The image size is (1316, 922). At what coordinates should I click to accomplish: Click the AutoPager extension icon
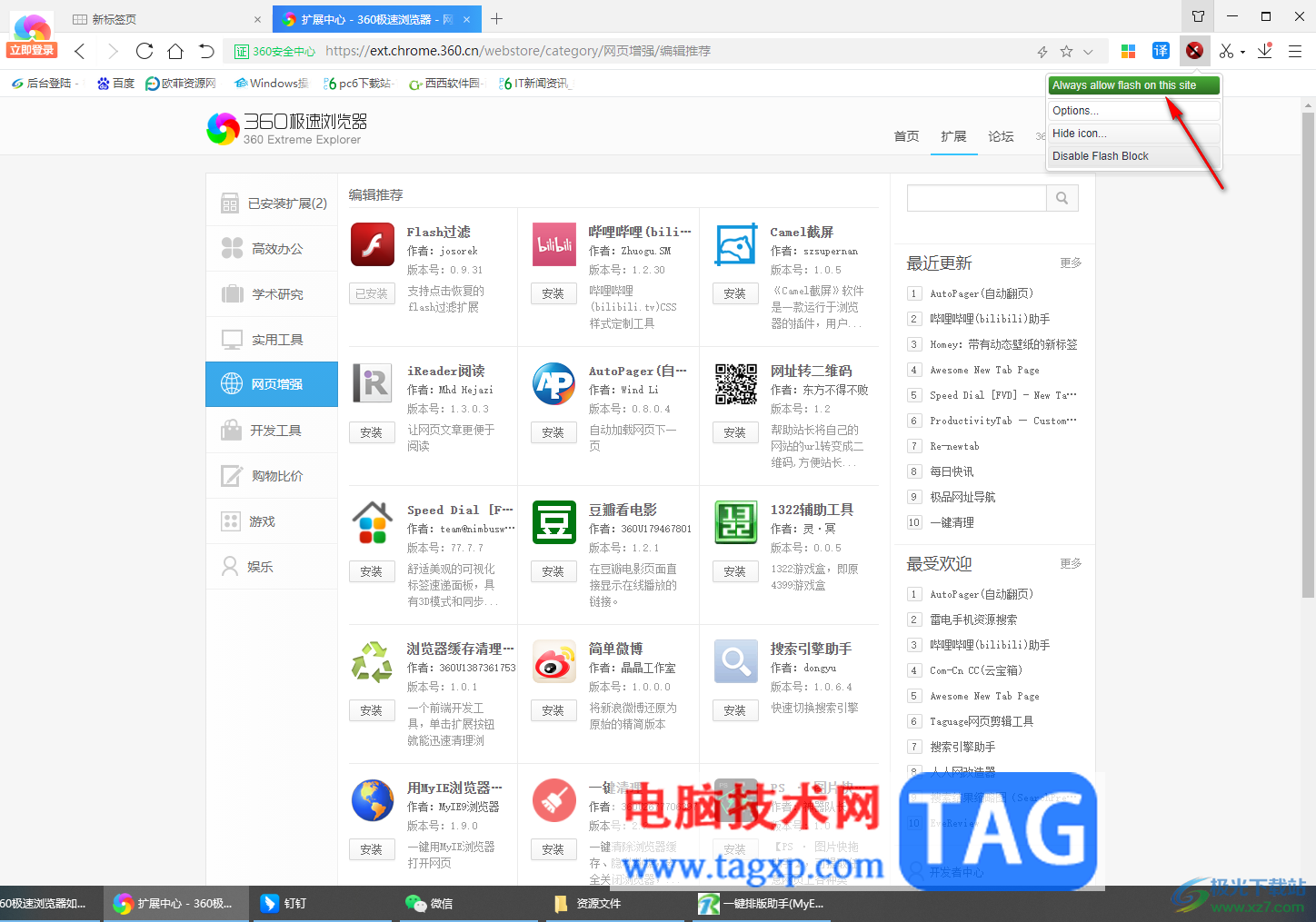tap(554, 383)
